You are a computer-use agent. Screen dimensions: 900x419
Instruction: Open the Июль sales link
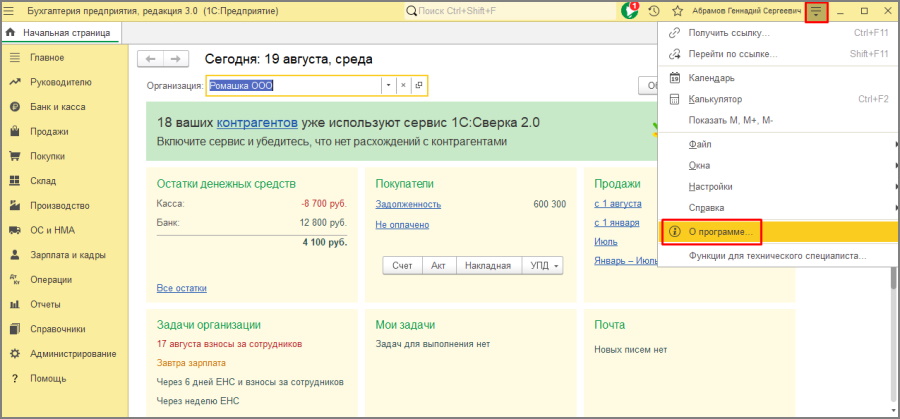tap(606, 242)
